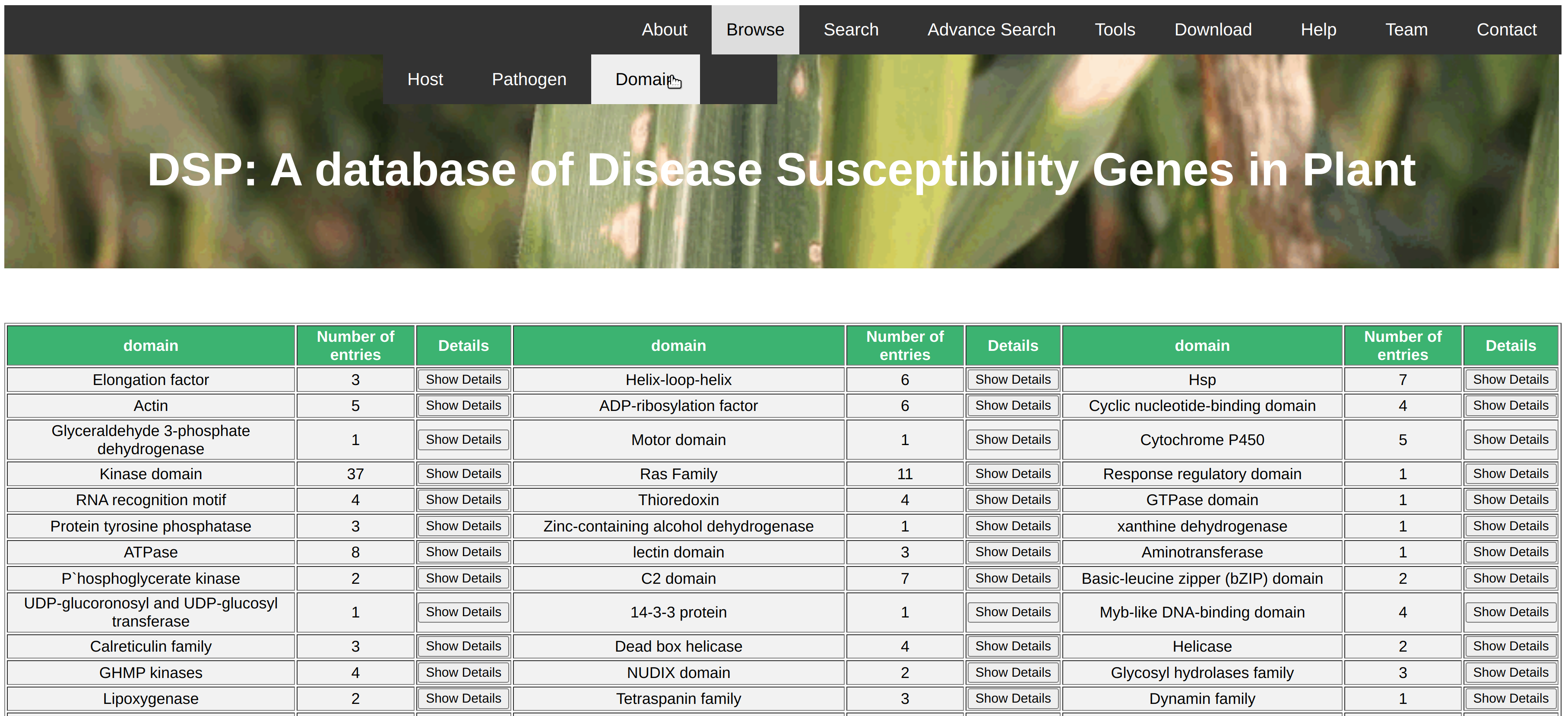
Task: Show details for Helicase row
Action: [x=1511, y=646]
